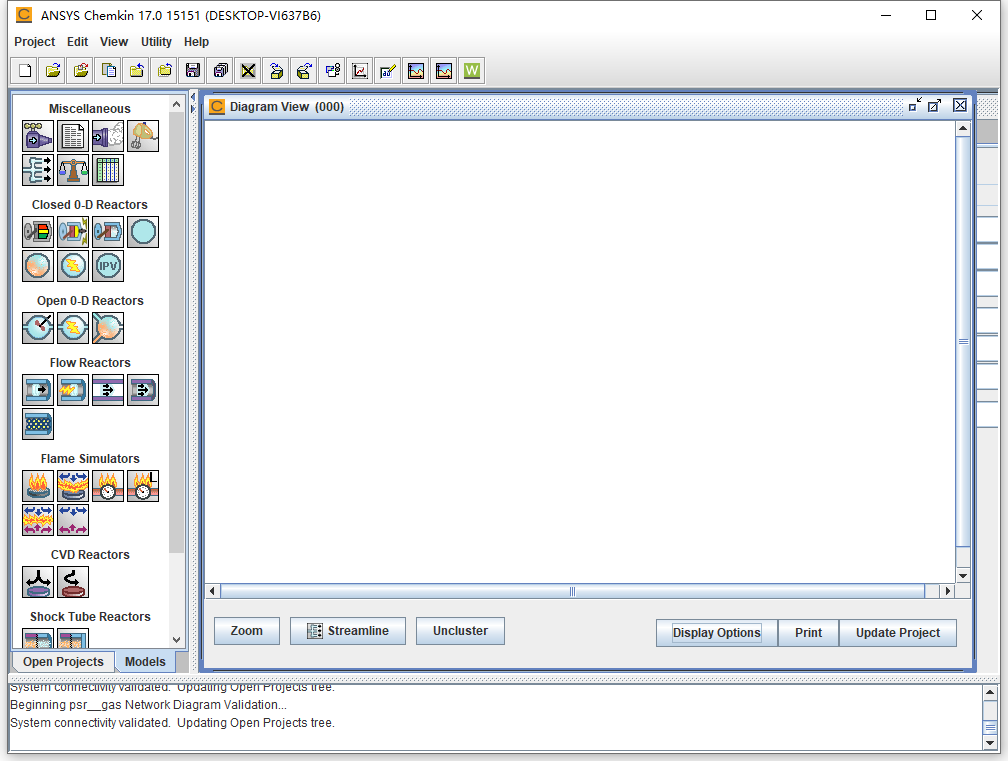
Task: Click the Save Project floppy disk icon
Action: 193,71
